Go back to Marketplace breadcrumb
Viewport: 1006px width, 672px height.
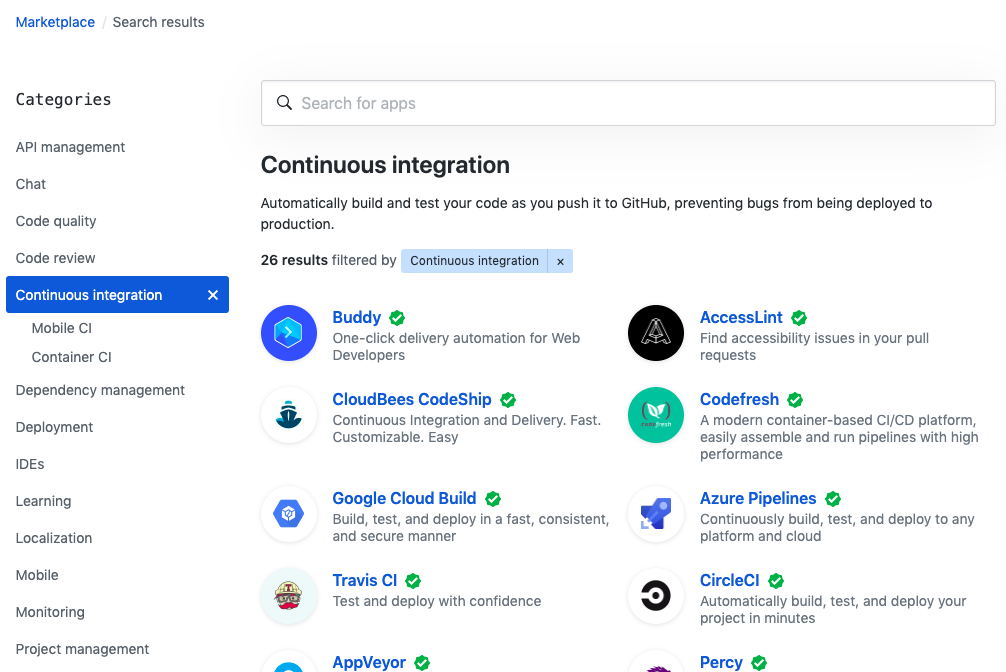55,22
